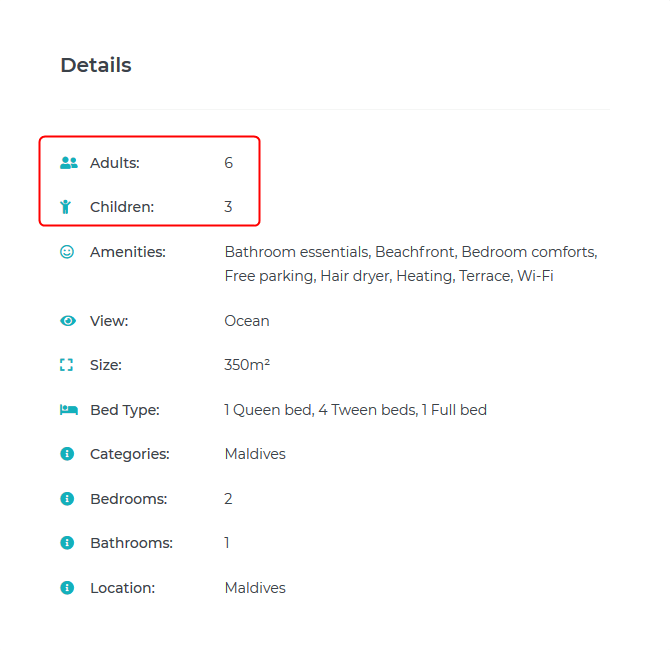Click the Children person icon
This screenshot has height=650, width=670.
(67, 207)
